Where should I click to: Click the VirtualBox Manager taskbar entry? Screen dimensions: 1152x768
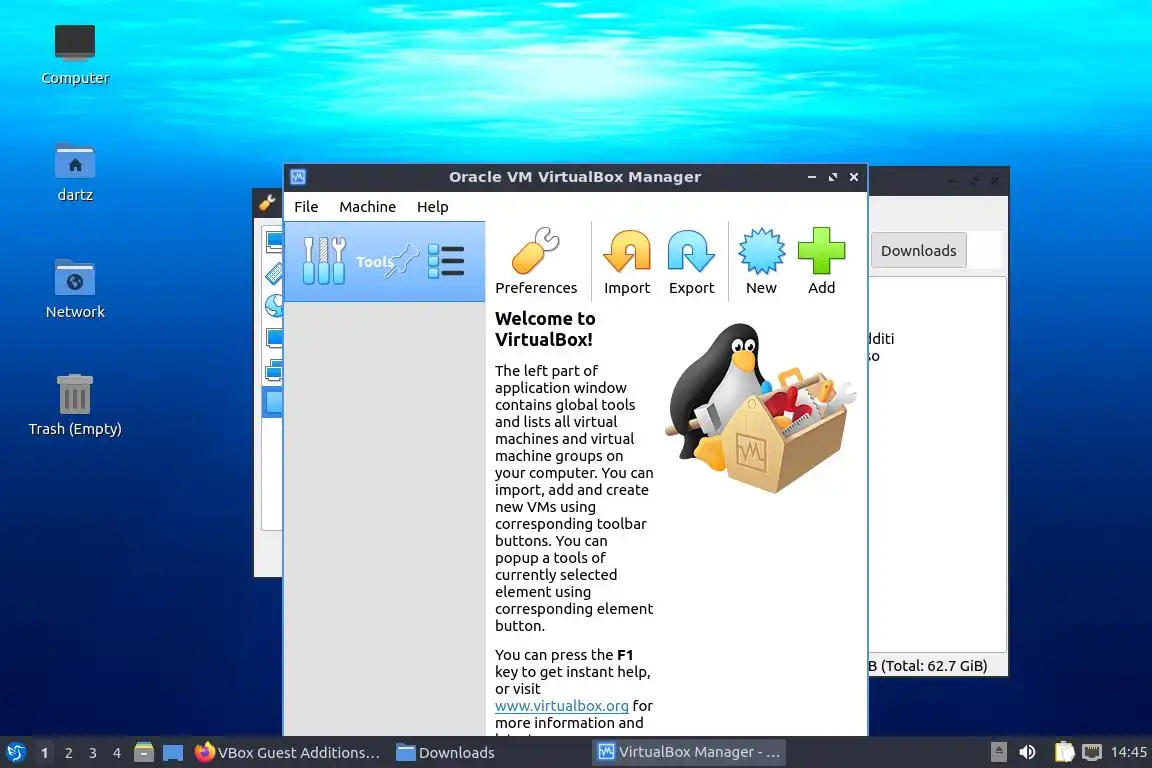click(688, 753)
